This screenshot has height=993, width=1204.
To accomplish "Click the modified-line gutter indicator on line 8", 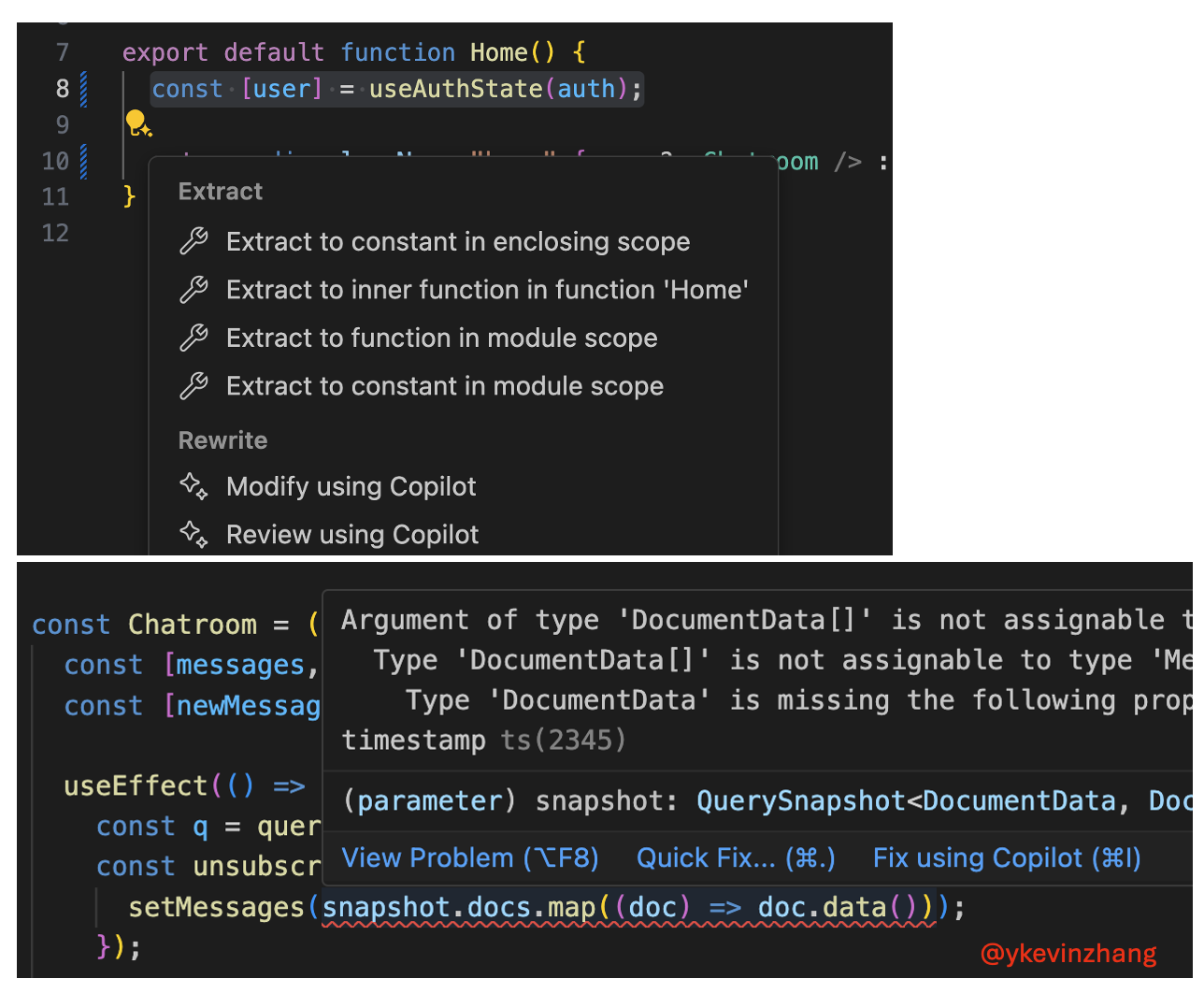I will (x=85, y=88).
